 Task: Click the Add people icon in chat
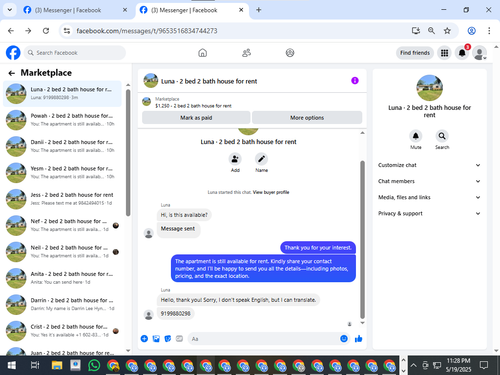pyautogui.click(x=235, y=159)
